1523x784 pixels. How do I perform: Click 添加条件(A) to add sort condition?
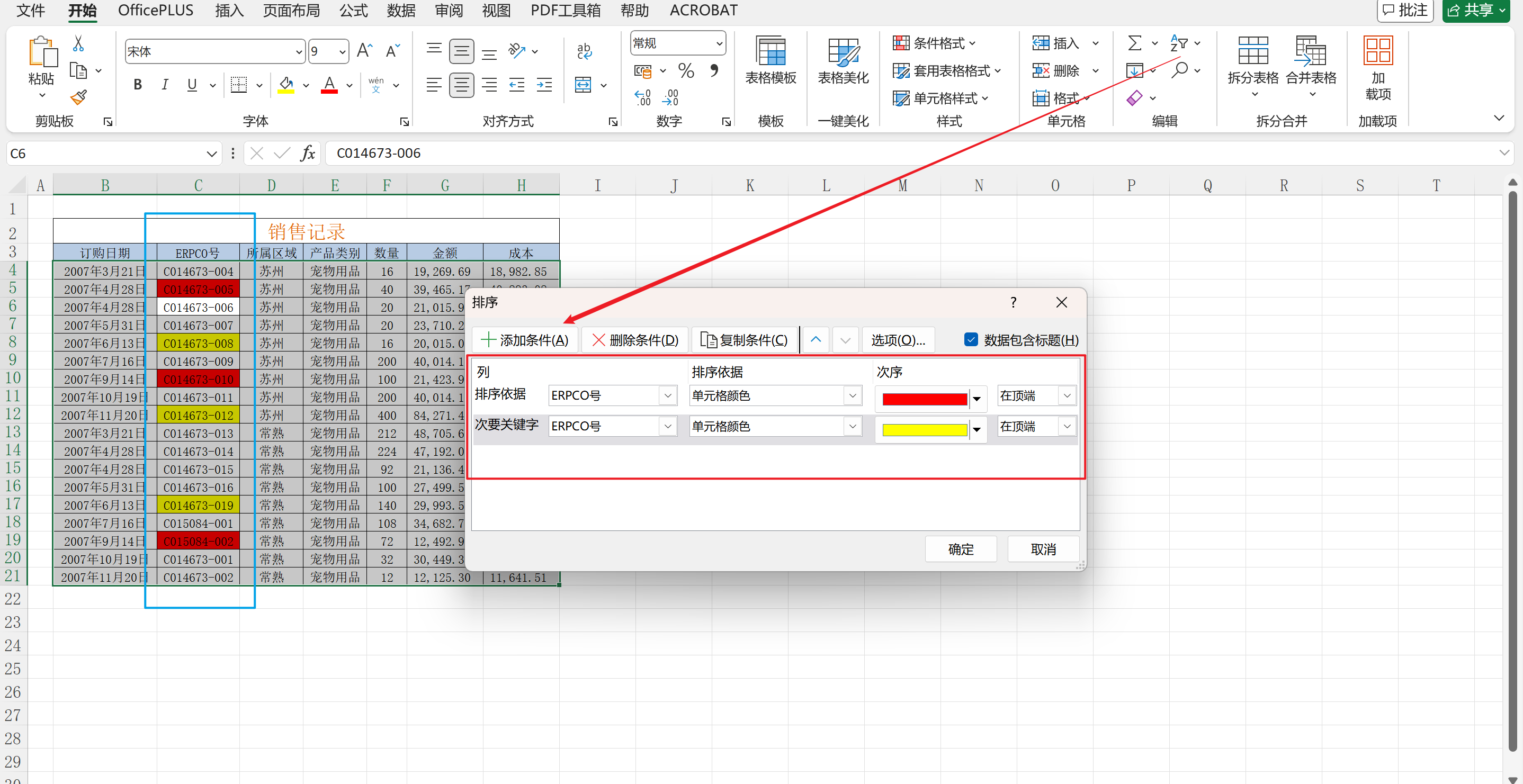(524, 340)
